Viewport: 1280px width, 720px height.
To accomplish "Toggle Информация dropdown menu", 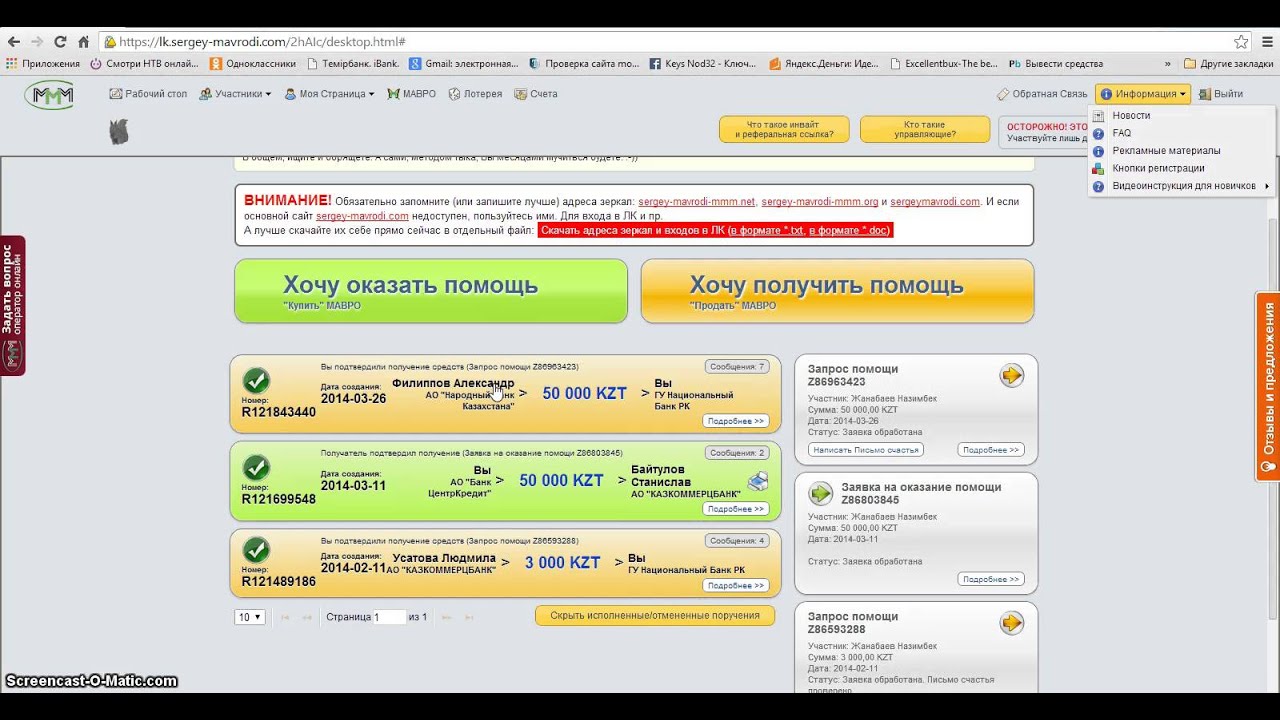I will tap(1143, 94).
